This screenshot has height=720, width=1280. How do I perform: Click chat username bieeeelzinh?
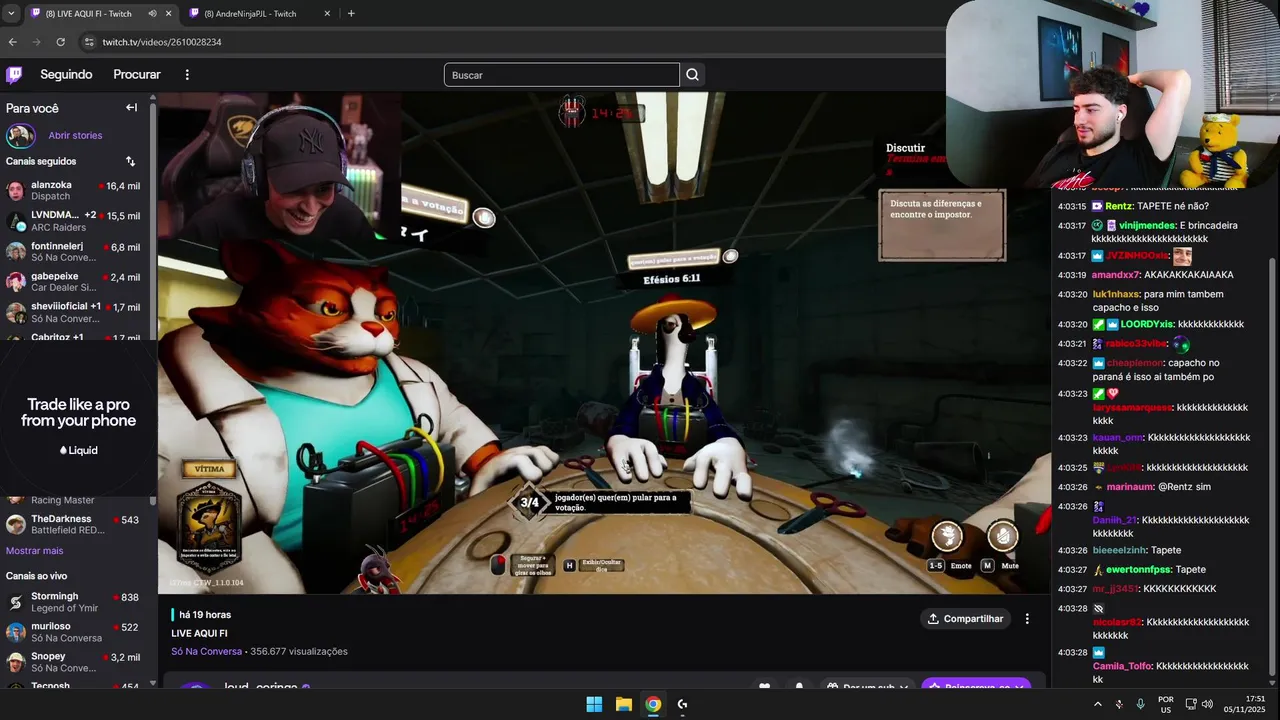(1119, 550)
